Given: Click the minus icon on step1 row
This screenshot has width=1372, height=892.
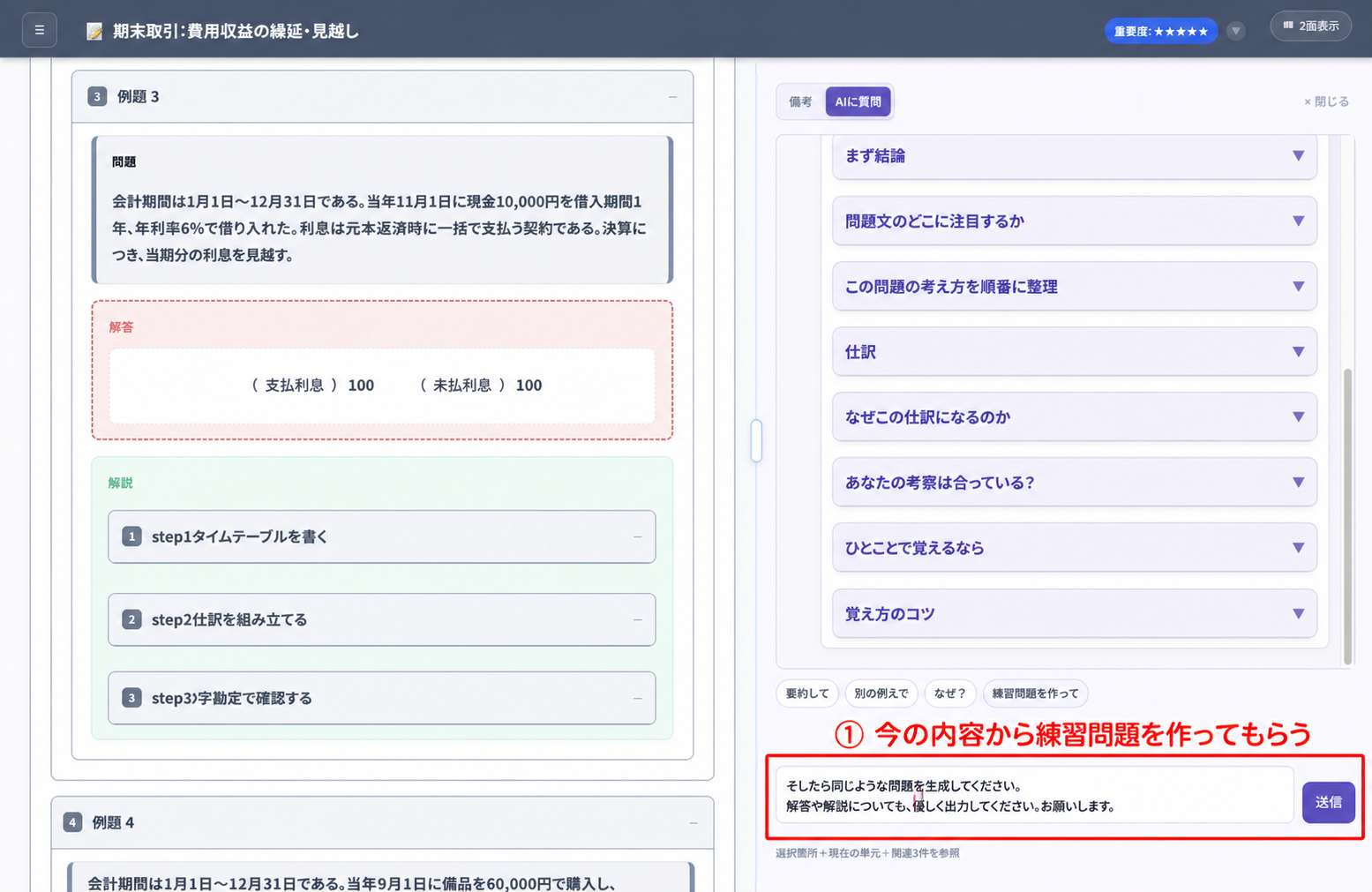Looking at the screenshot, I should [637, 536].
